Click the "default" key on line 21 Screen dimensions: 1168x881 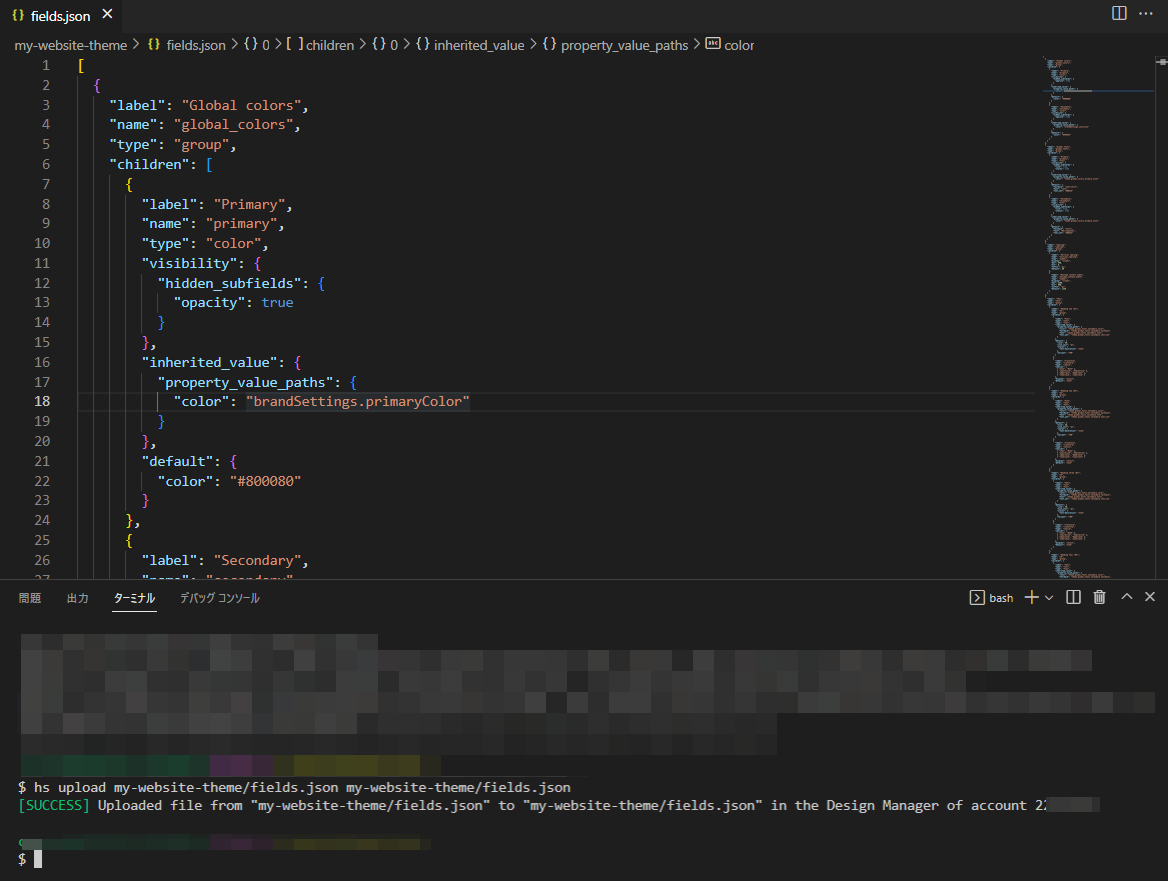click(x=177, y=461)
